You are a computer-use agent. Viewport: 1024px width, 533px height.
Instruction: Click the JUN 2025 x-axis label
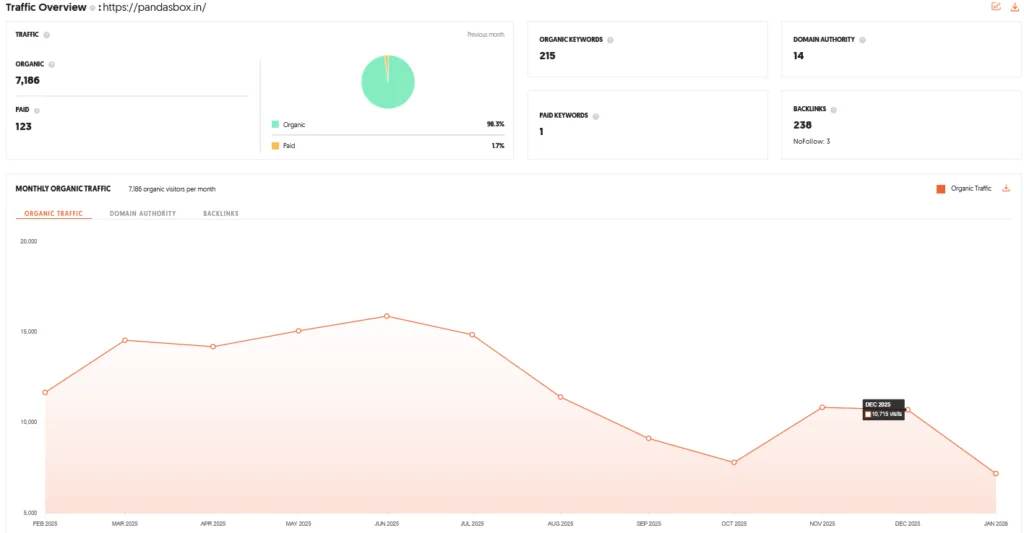tap(387, 524)
